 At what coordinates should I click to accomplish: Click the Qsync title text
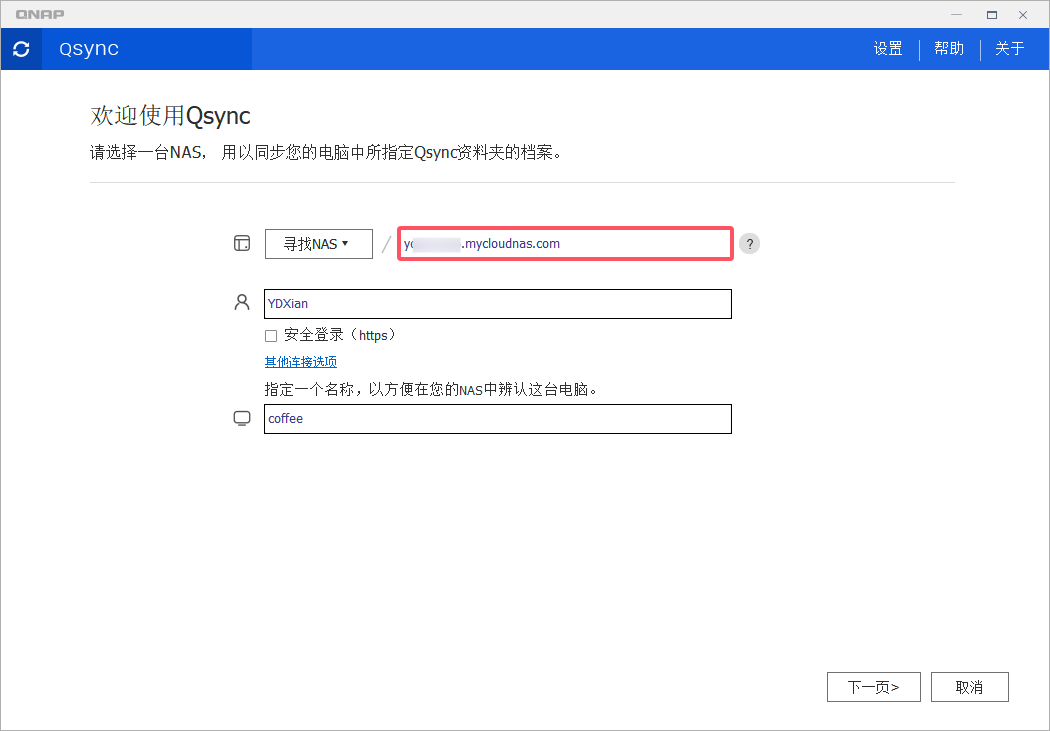(x=89, y=49)
